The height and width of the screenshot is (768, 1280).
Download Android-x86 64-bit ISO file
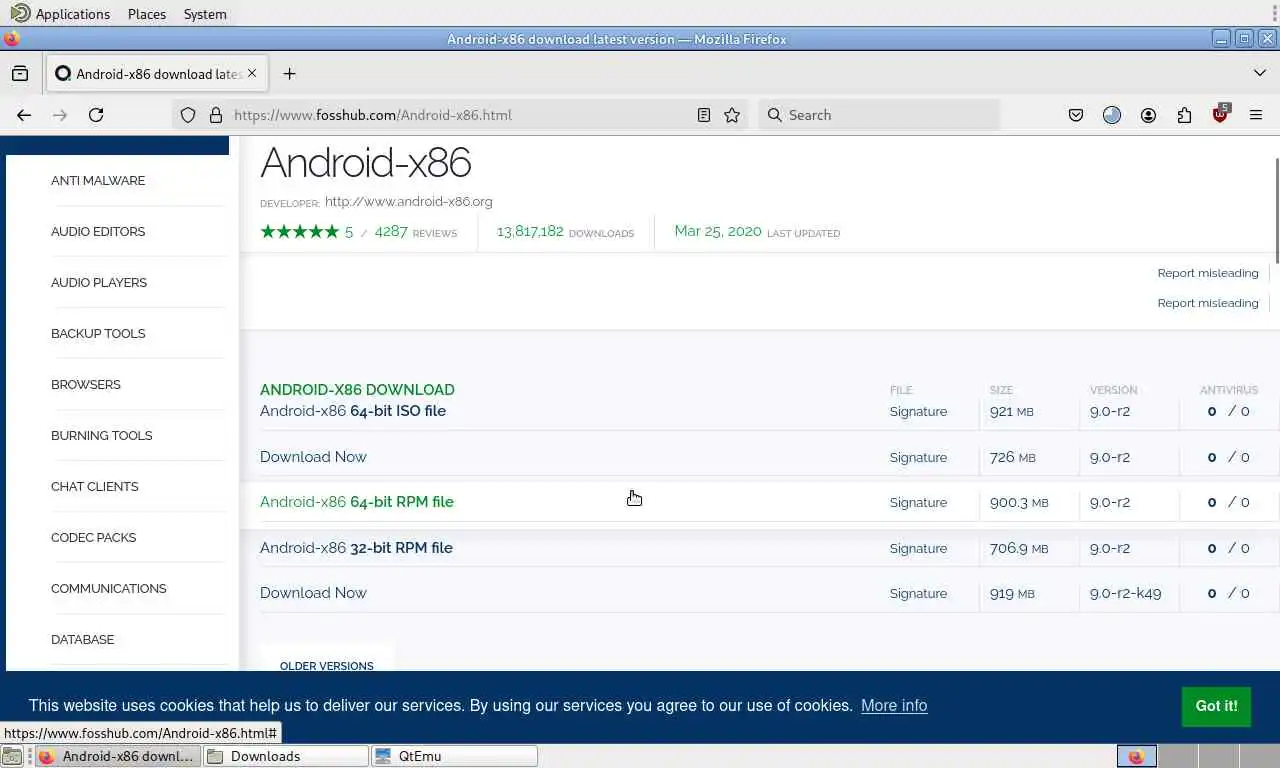[x=353, y=411]
